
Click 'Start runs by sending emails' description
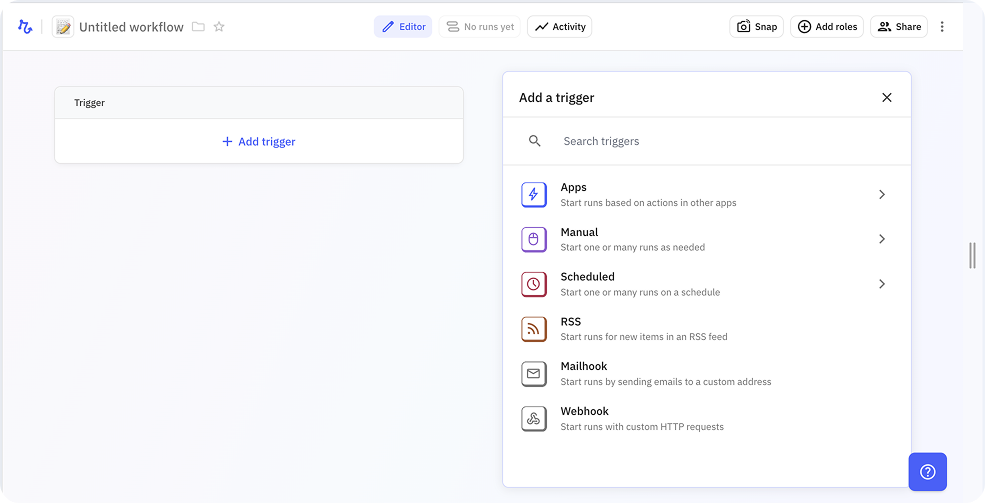(666, 382)
